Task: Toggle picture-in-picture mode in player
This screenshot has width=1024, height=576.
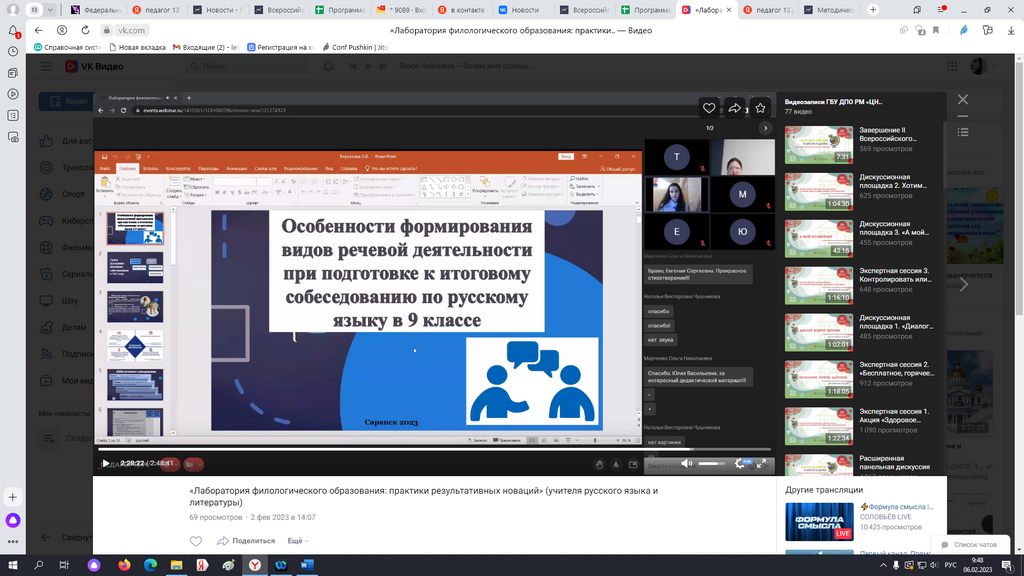Action: tap(633, 464)
